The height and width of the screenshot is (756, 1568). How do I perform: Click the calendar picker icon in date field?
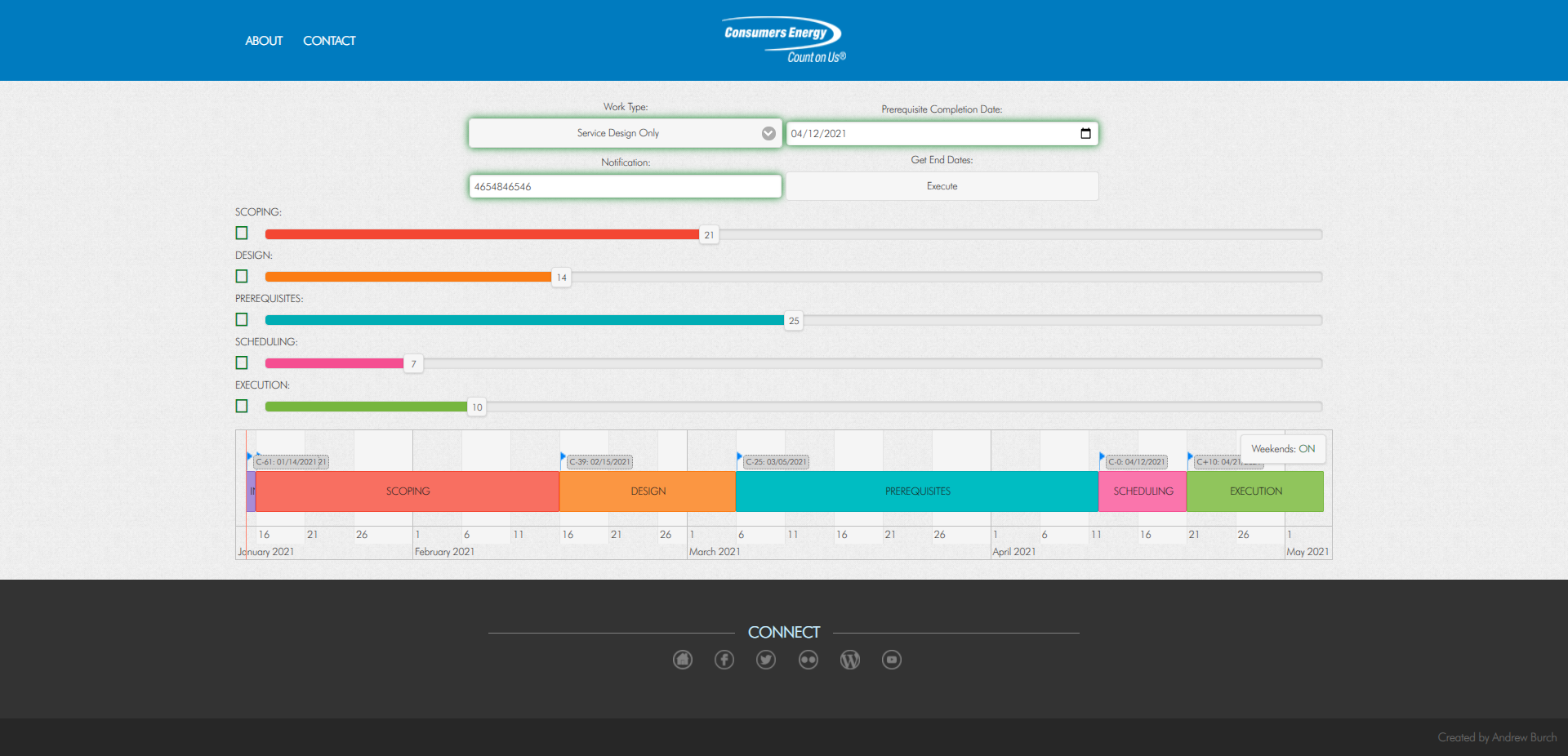1085,133
